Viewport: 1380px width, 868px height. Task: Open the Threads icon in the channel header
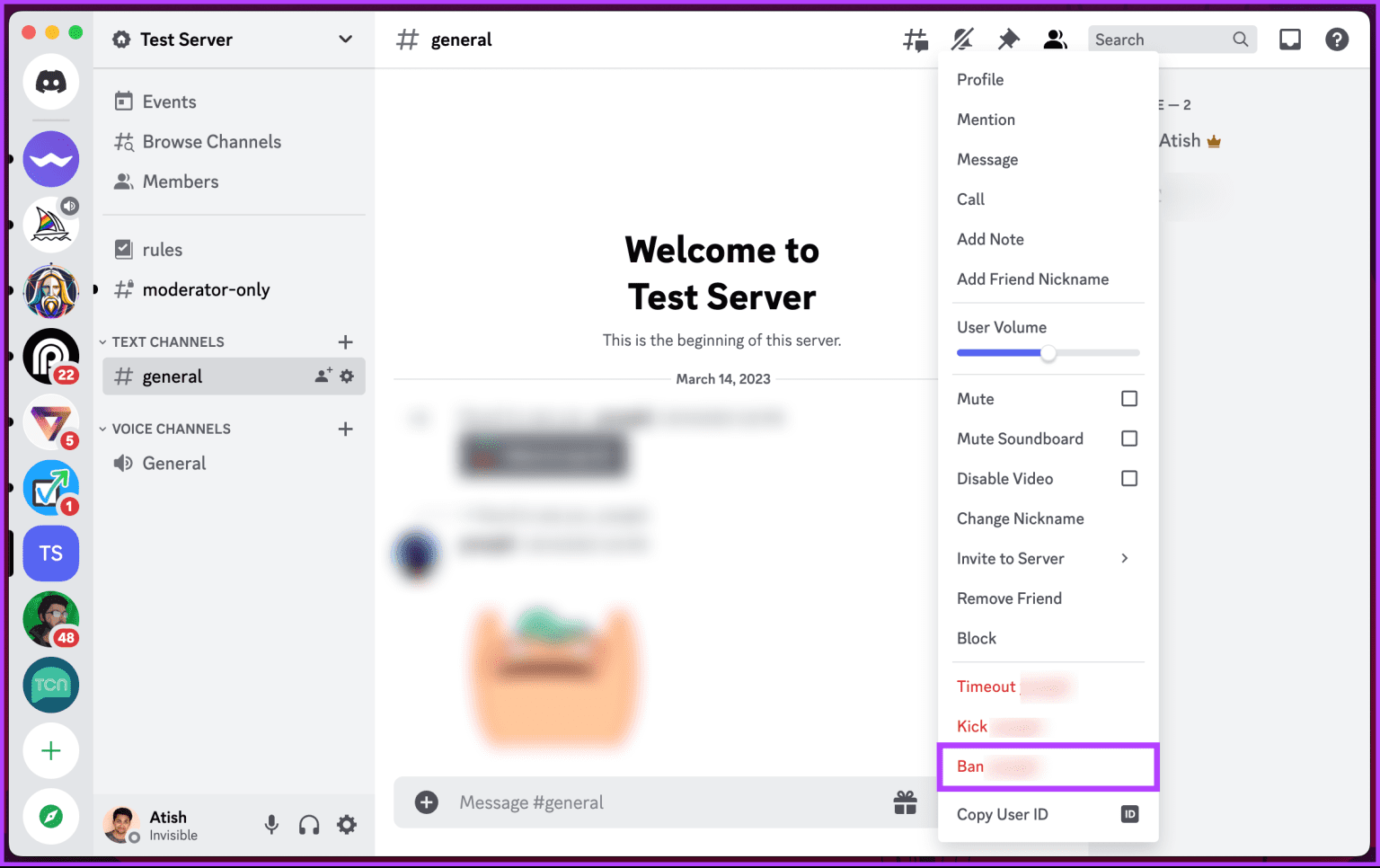pyautogui.click(x=915, y=39)
